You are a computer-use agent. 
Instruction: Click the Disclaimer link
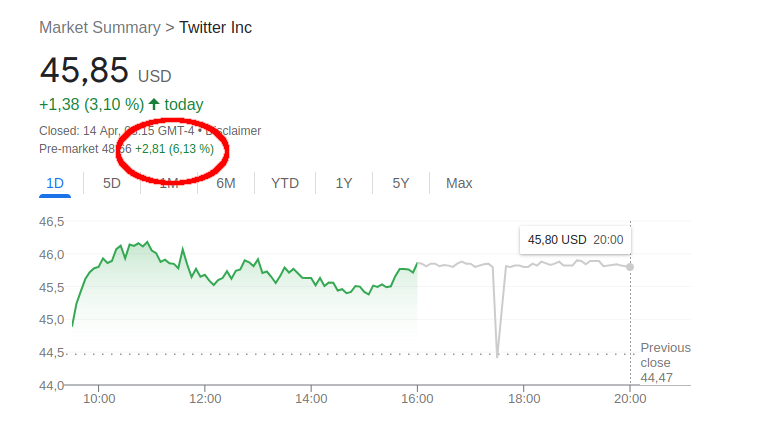point(233,131)
